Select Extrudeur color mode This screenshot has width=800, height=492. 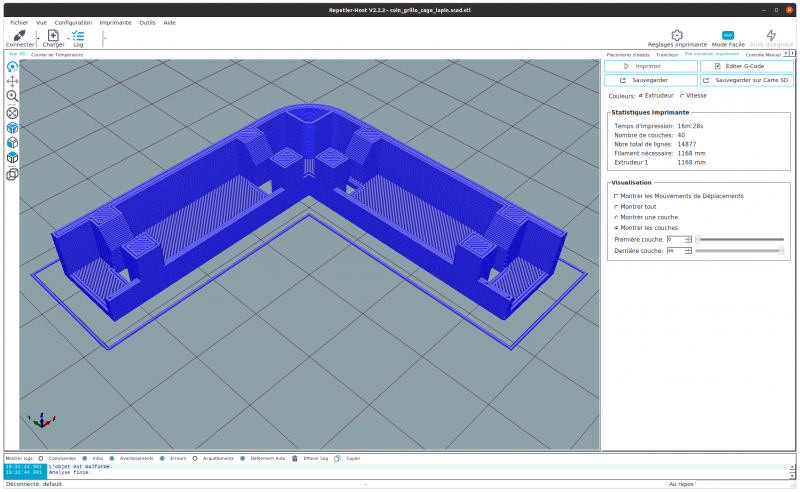(641, 96)
